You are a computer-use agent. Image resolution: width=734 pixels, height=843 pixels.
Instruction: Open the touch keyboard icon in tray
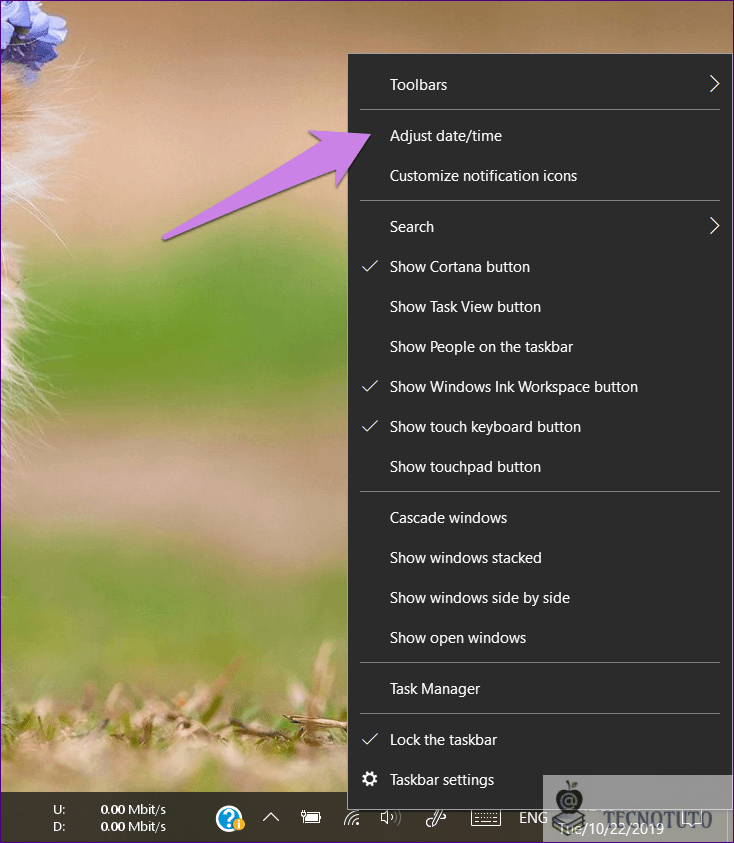coord(486,818)
